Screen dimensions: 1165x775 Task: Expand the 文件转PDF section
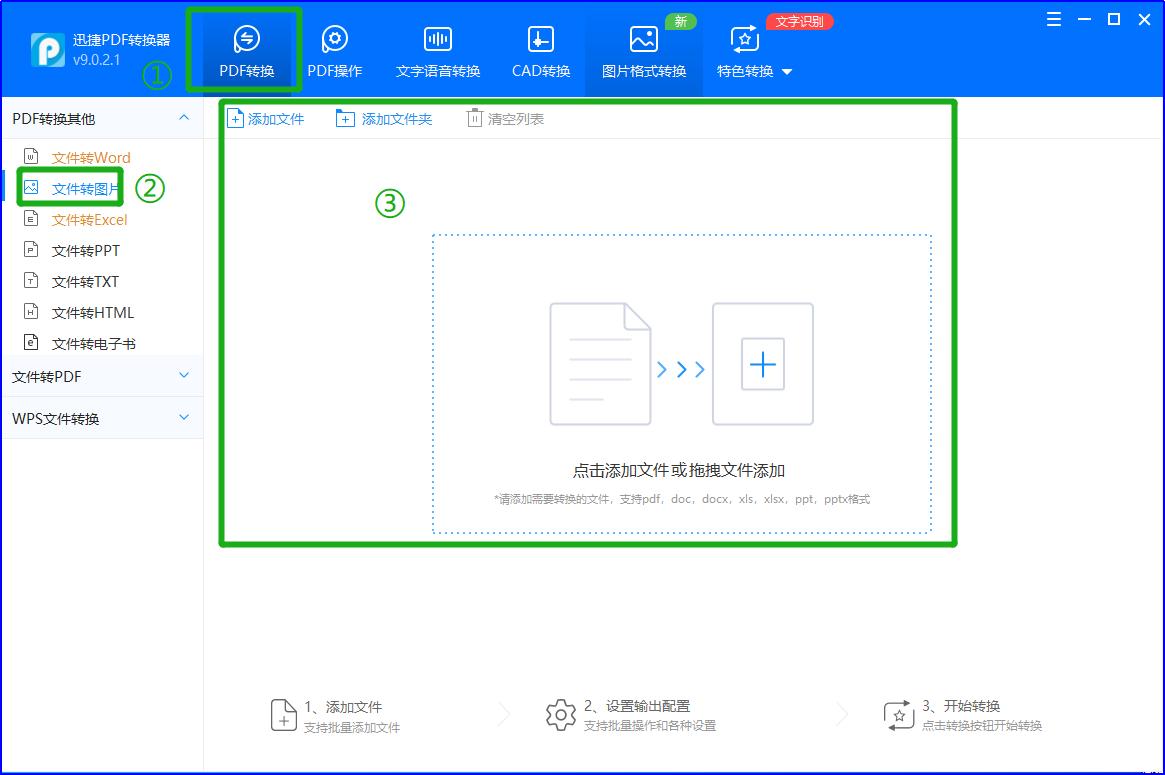(100, 376)
